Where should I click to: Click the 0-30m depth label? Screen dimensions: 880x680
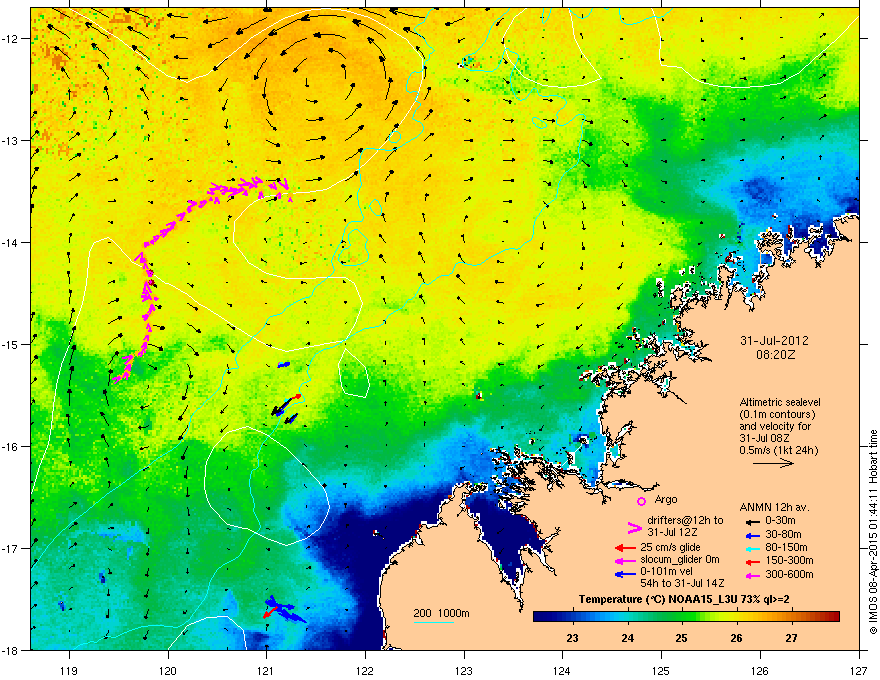pos(780,521)
